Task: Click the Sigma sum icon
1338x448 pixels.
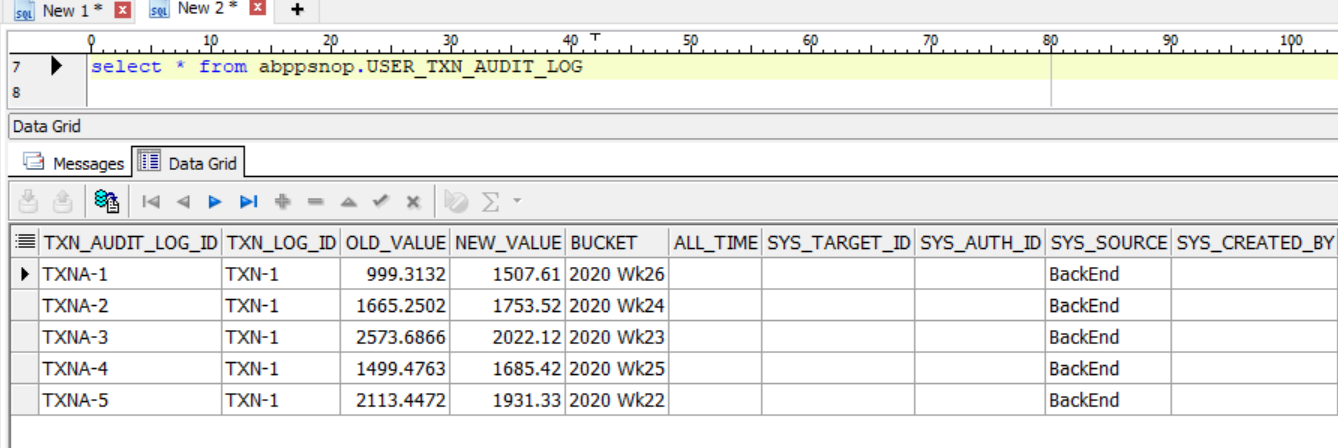Action: (x=490, y=202)
